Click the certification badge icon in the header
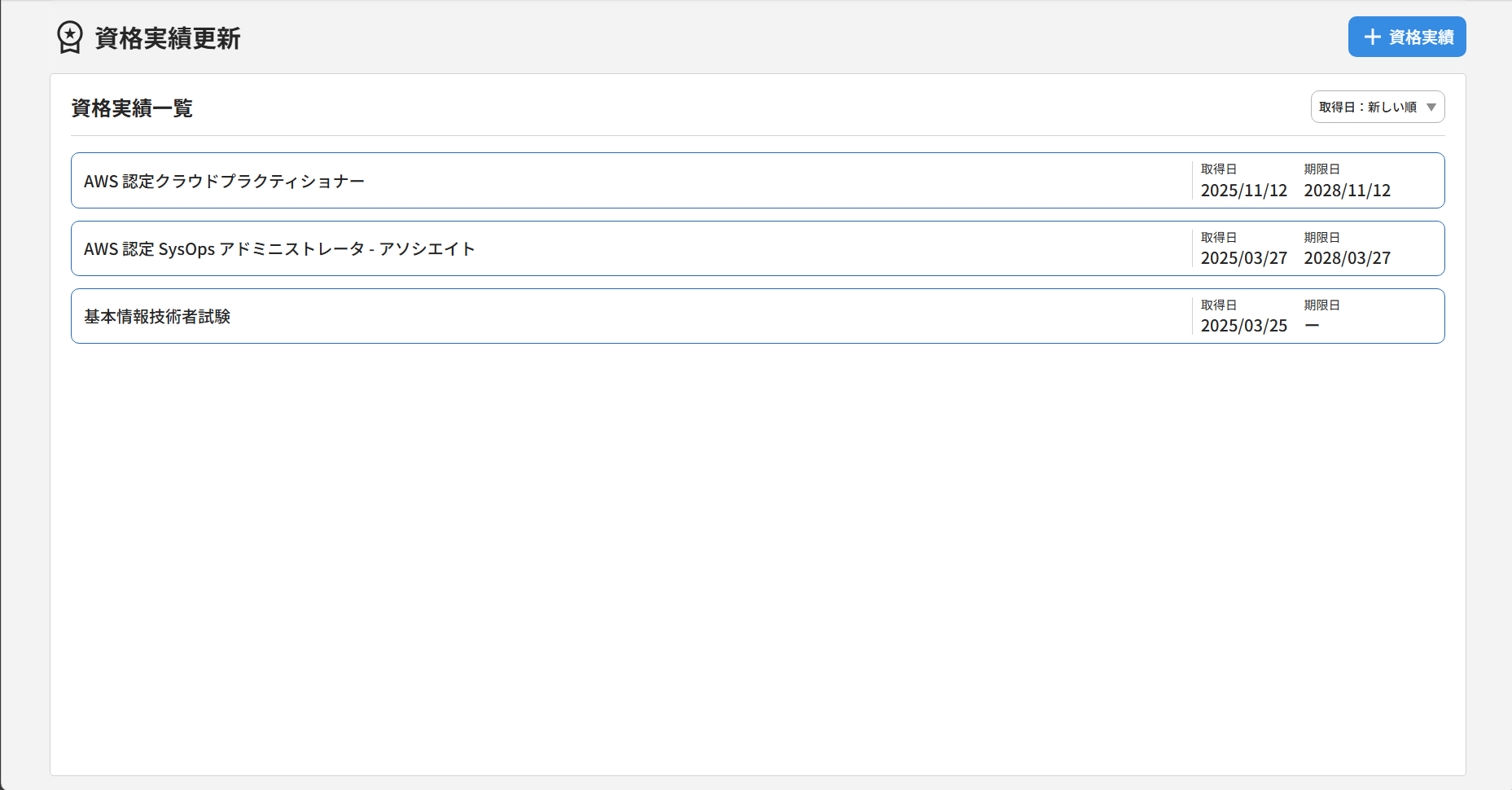This screenshot has width=1512, height=790. (x=68, y=37)
